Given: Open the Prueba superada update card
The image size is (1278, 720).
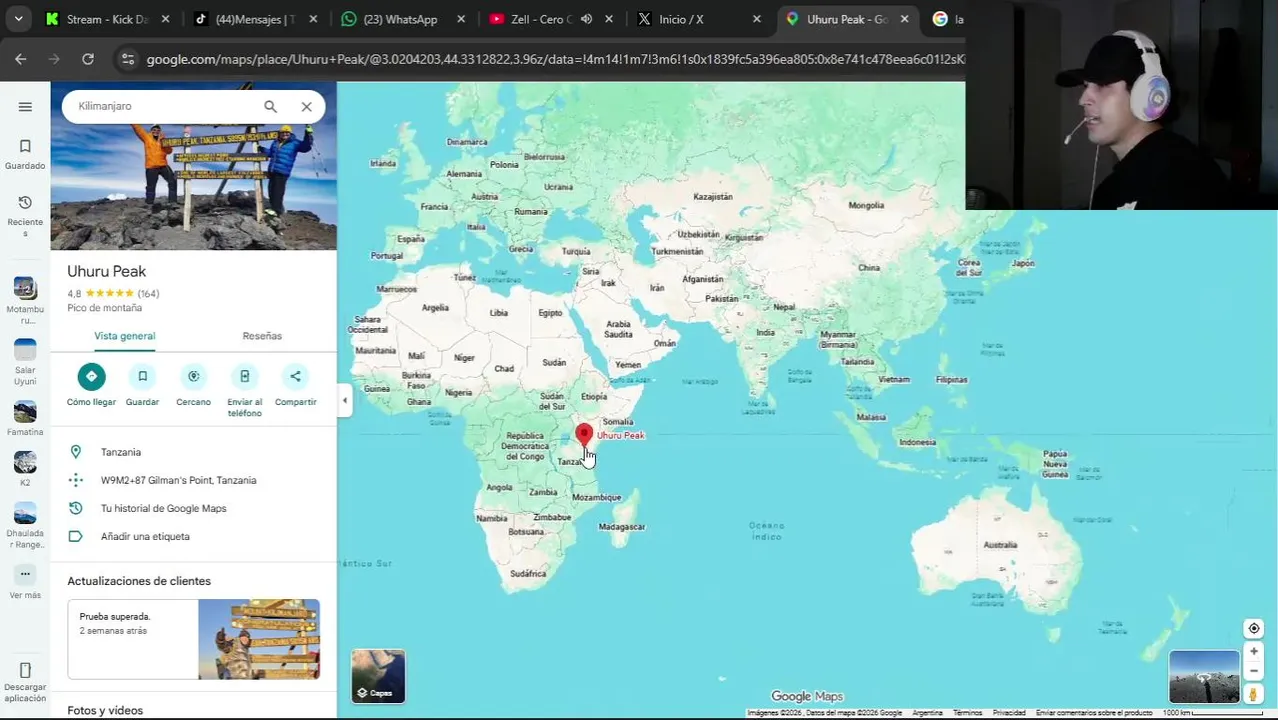Looking at the screenshot, I should [194, 639].
